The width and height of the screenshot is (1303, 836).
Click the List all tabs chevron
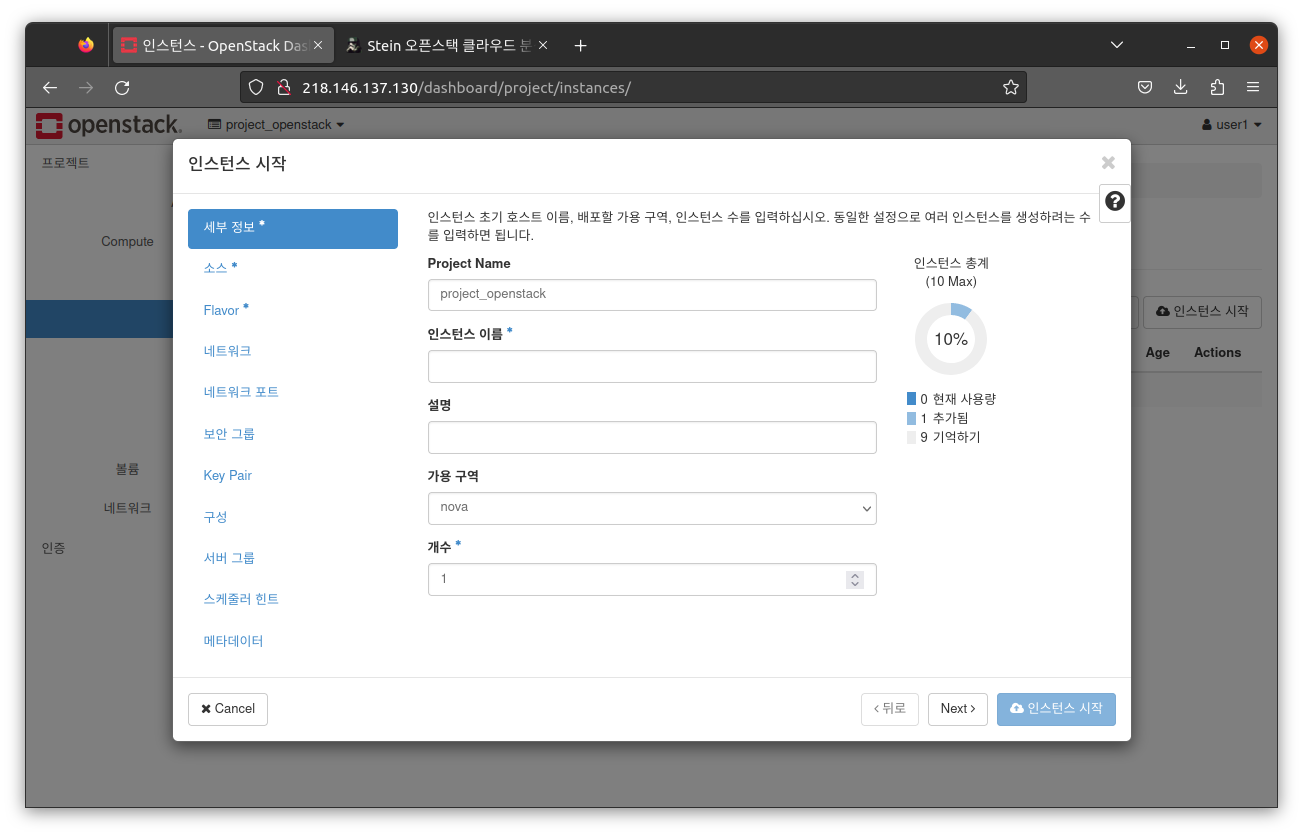click(x=1117, y=45)
